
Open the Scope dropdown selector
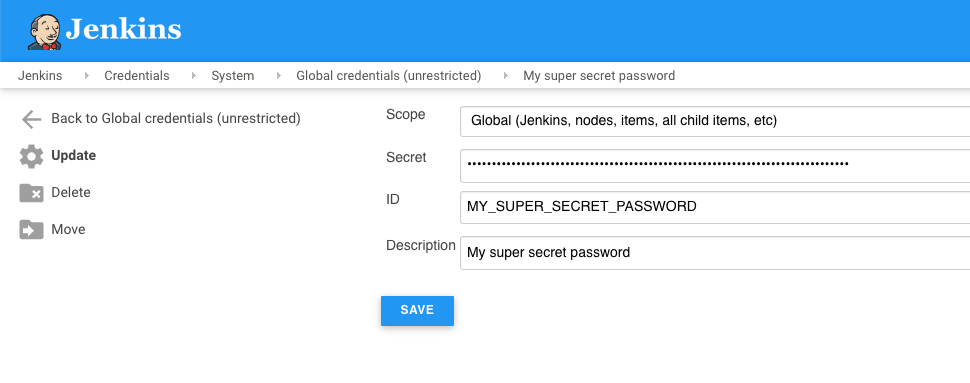coord(715,121)
